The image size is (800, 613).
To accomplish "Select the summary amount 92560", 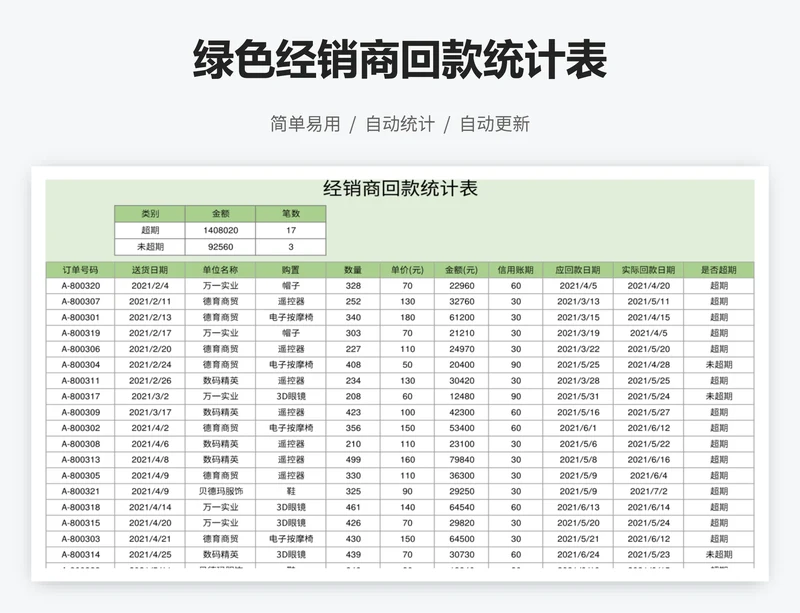I will [x=220, y=247].
